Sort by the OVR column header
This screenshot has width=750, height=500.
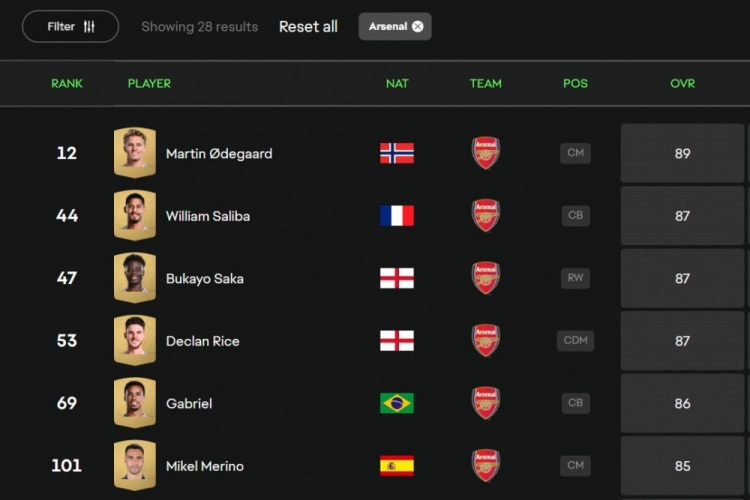682,83
